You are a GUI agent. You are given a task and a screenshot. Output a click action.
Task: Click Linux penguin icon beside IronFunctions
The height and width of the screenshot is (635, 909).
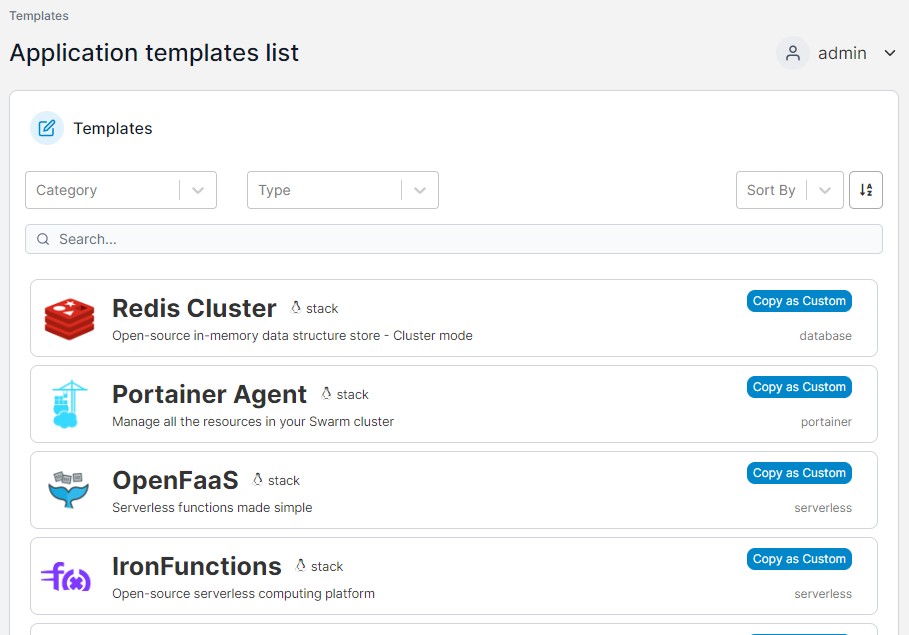coord(300,565)
